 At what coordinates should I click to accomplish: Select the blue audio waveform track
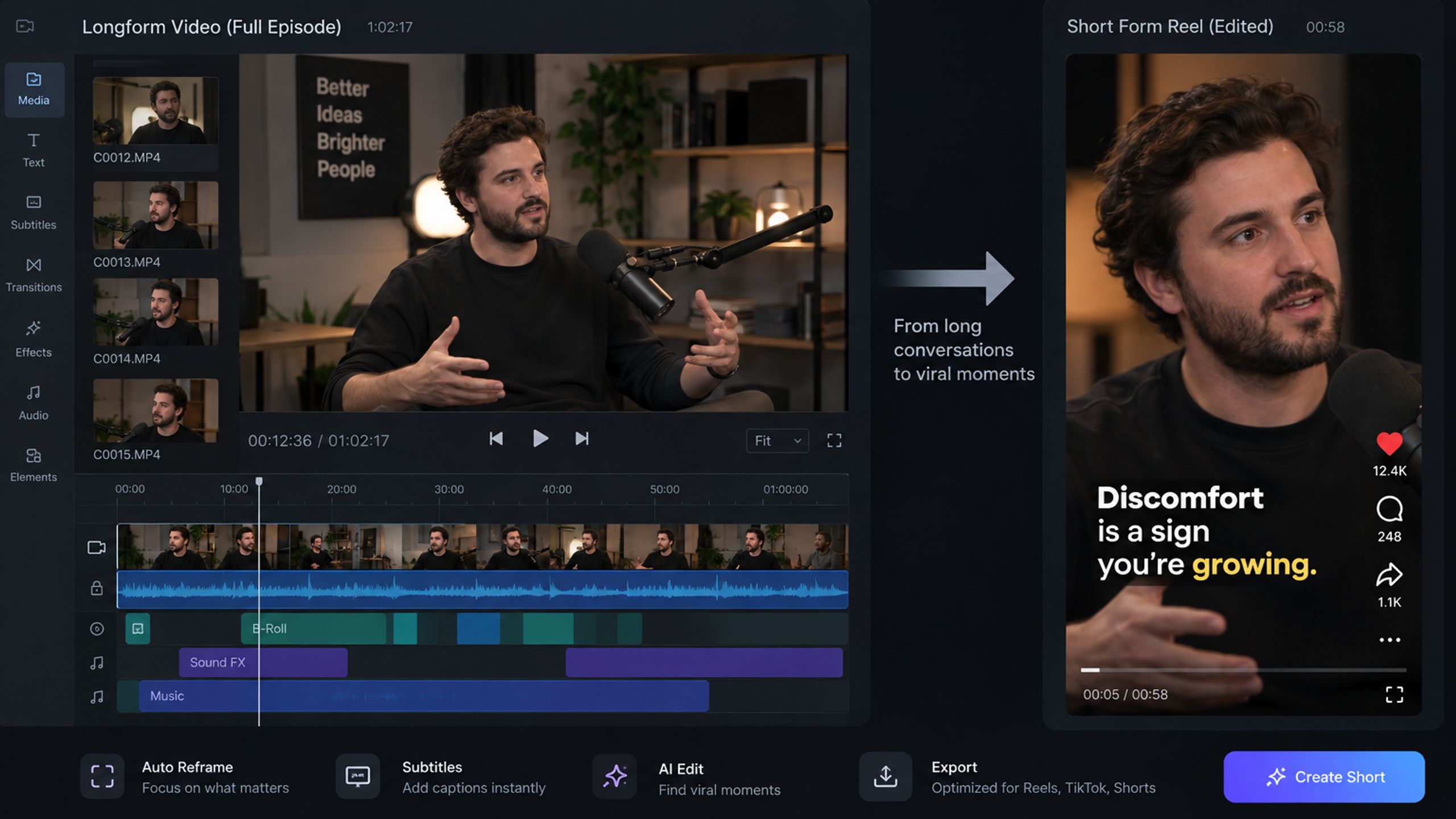pos(482,590)
